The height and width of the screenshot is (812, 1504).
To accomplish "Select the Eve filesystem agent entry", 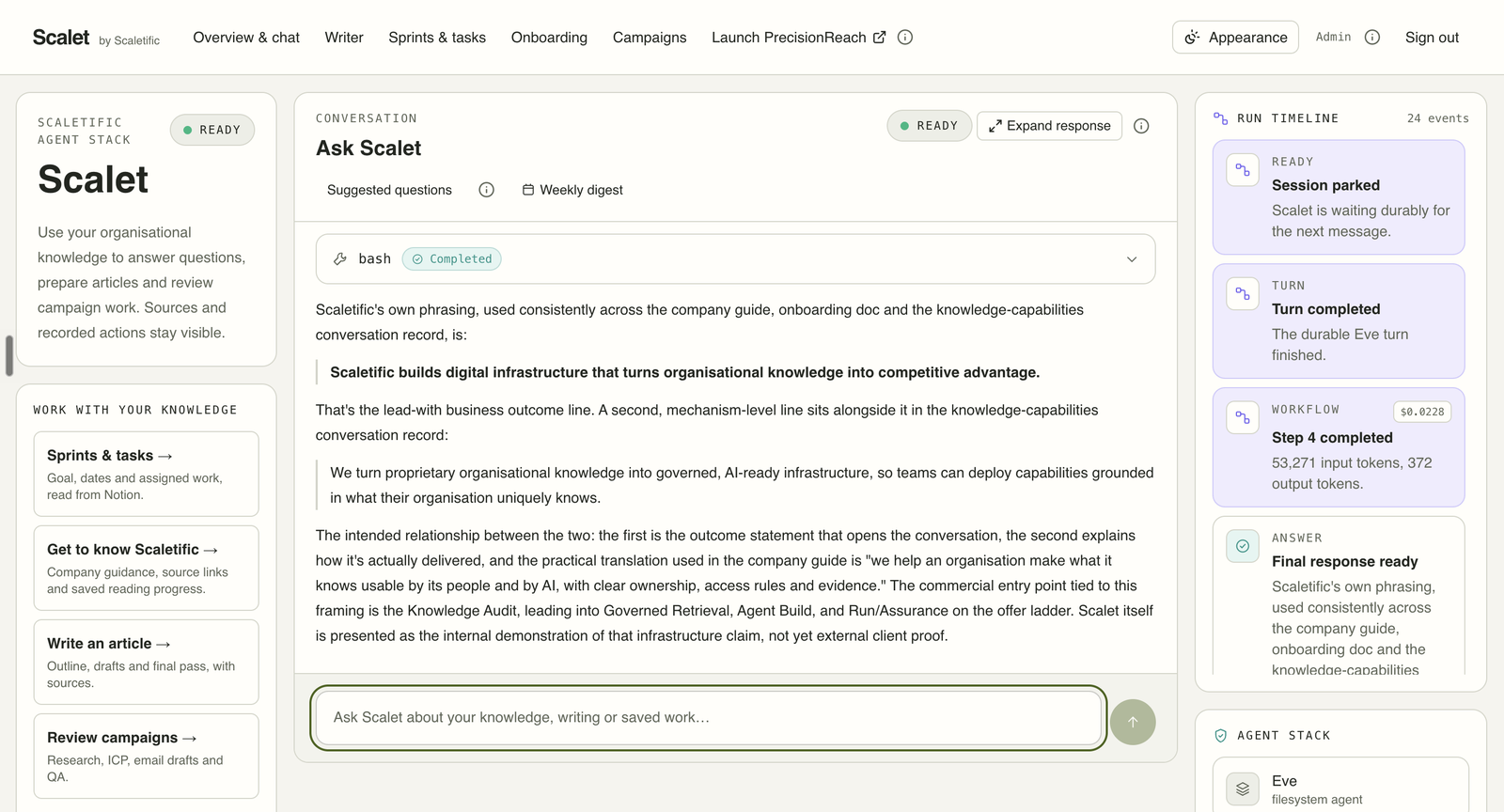I will (x=1340, y=788).
